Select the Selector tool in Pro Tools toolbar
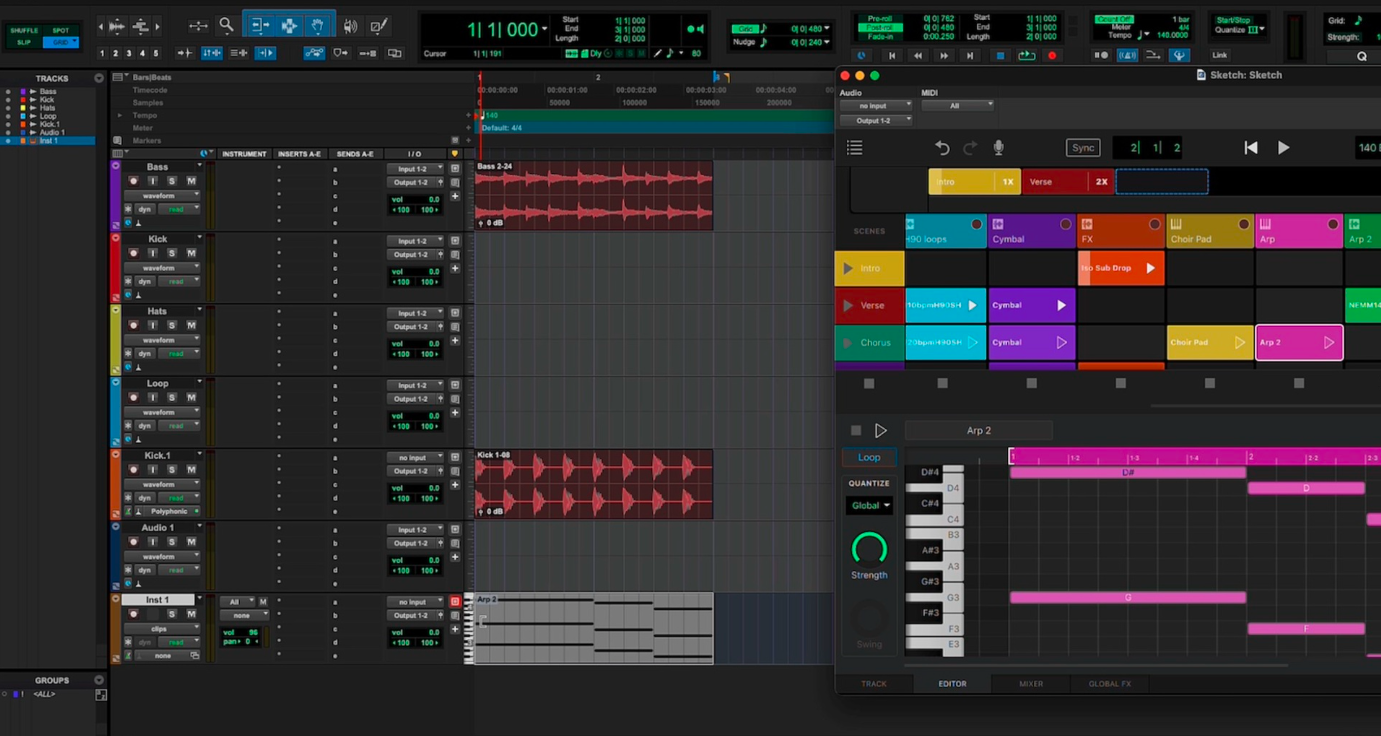The width and height of the screenshot is (1381, 736). tap(289, 25)
